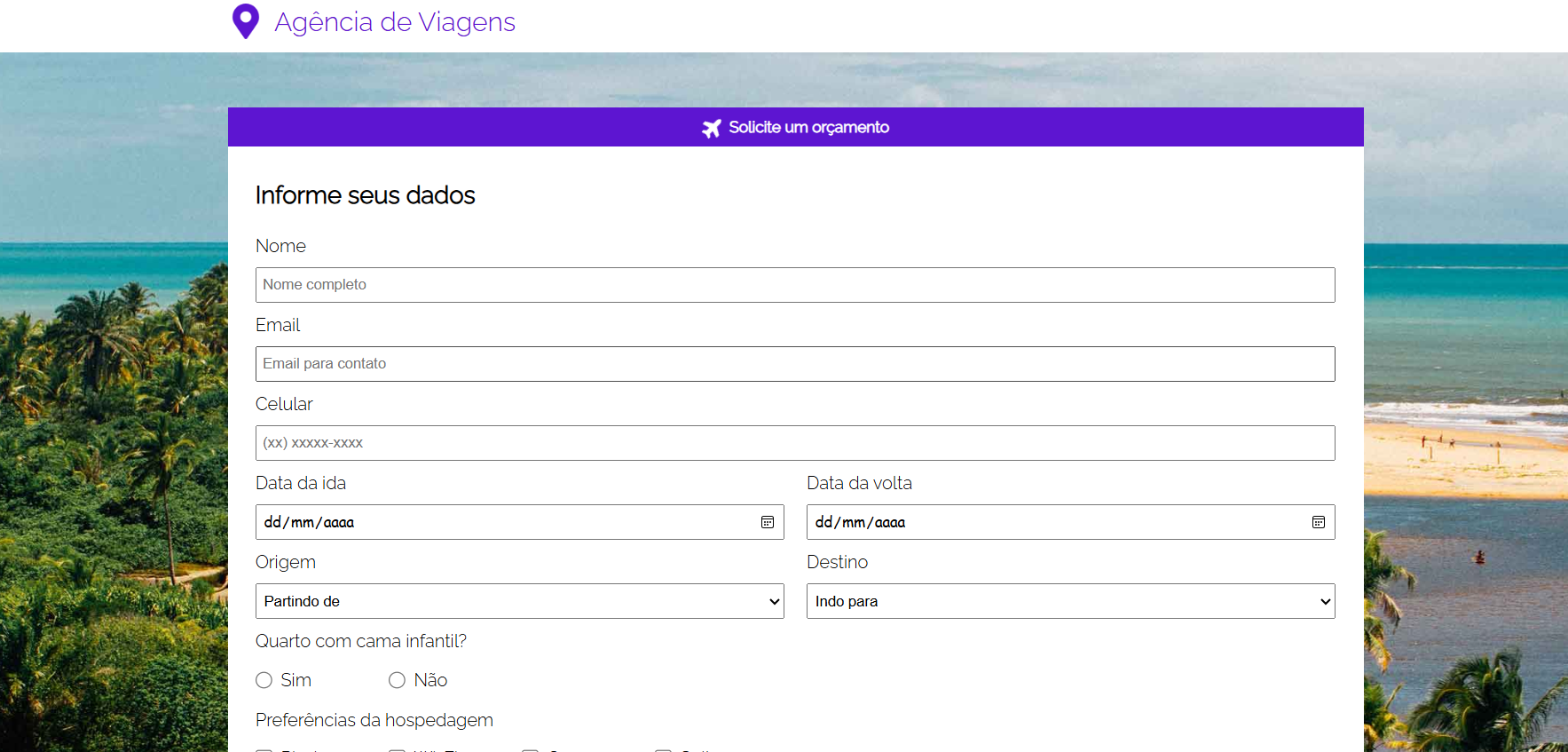Expand the 'Indo para' destination dropdown
1568x752 pixels.
(1071, 601)
